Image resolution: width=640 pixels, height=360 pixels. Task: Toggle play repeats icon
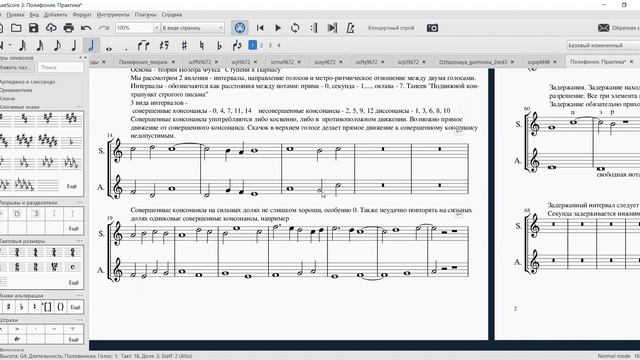coord(313,28)
